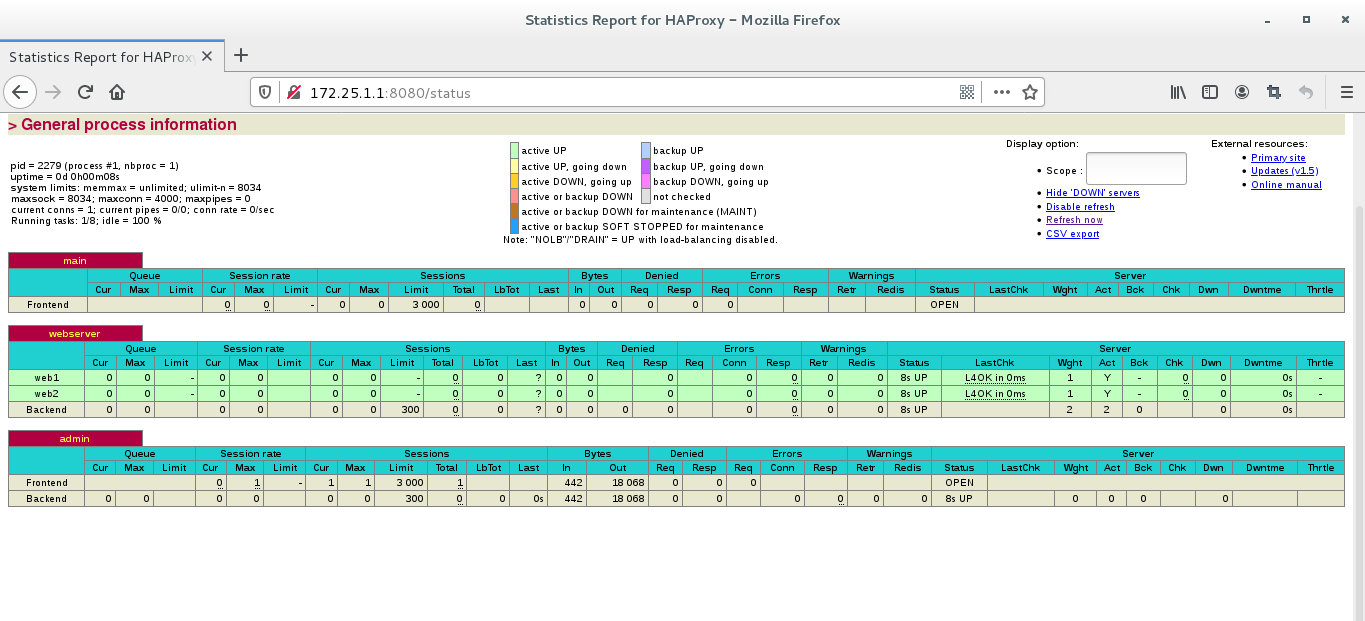Click the admin Frontend OPEN status cell
Screen dimensions: 1365x621
tap(959, 482)
